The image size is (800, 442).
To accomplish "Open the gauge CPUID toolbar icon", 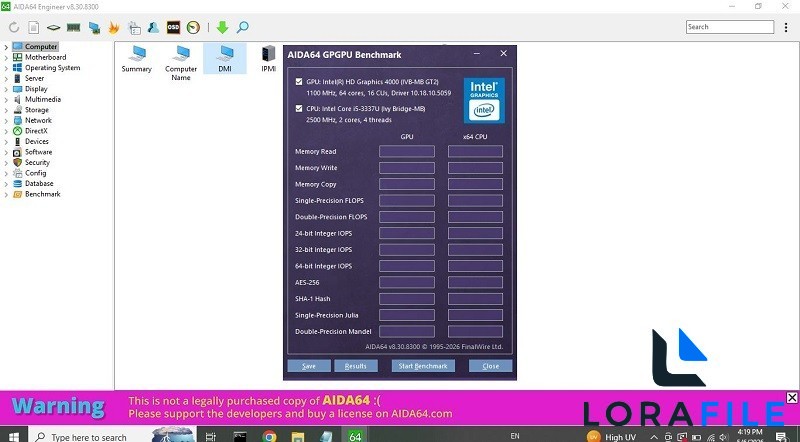I will click(193, 28).
